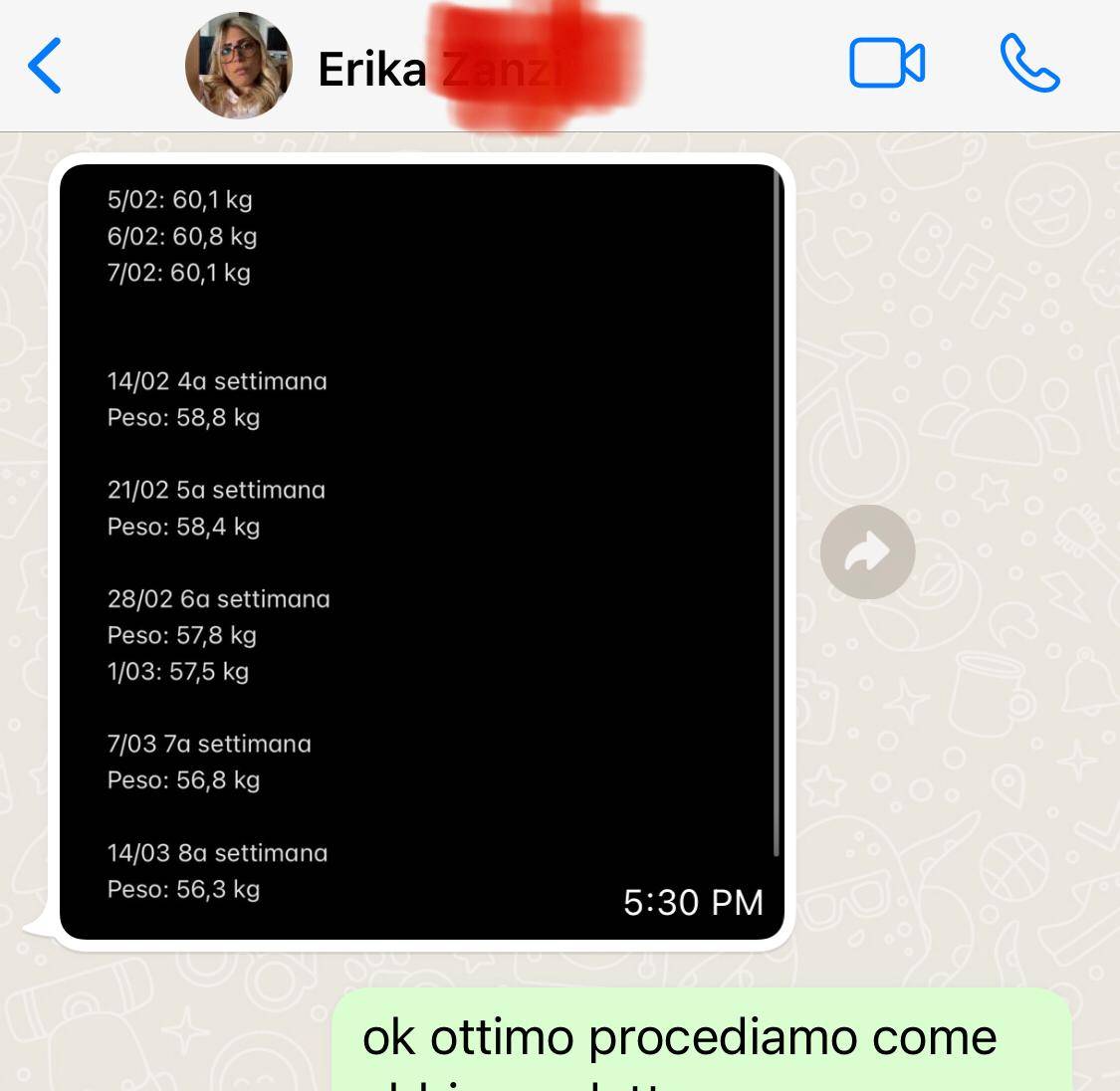Start a voice call with Erika
1120x1091 pixels.
tap(1029, 63)
